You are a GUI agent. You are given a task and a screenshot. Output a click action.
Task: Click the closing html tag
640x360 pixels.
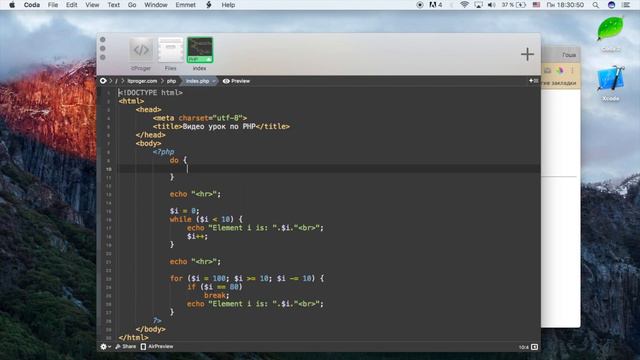(x=133, y=338)
